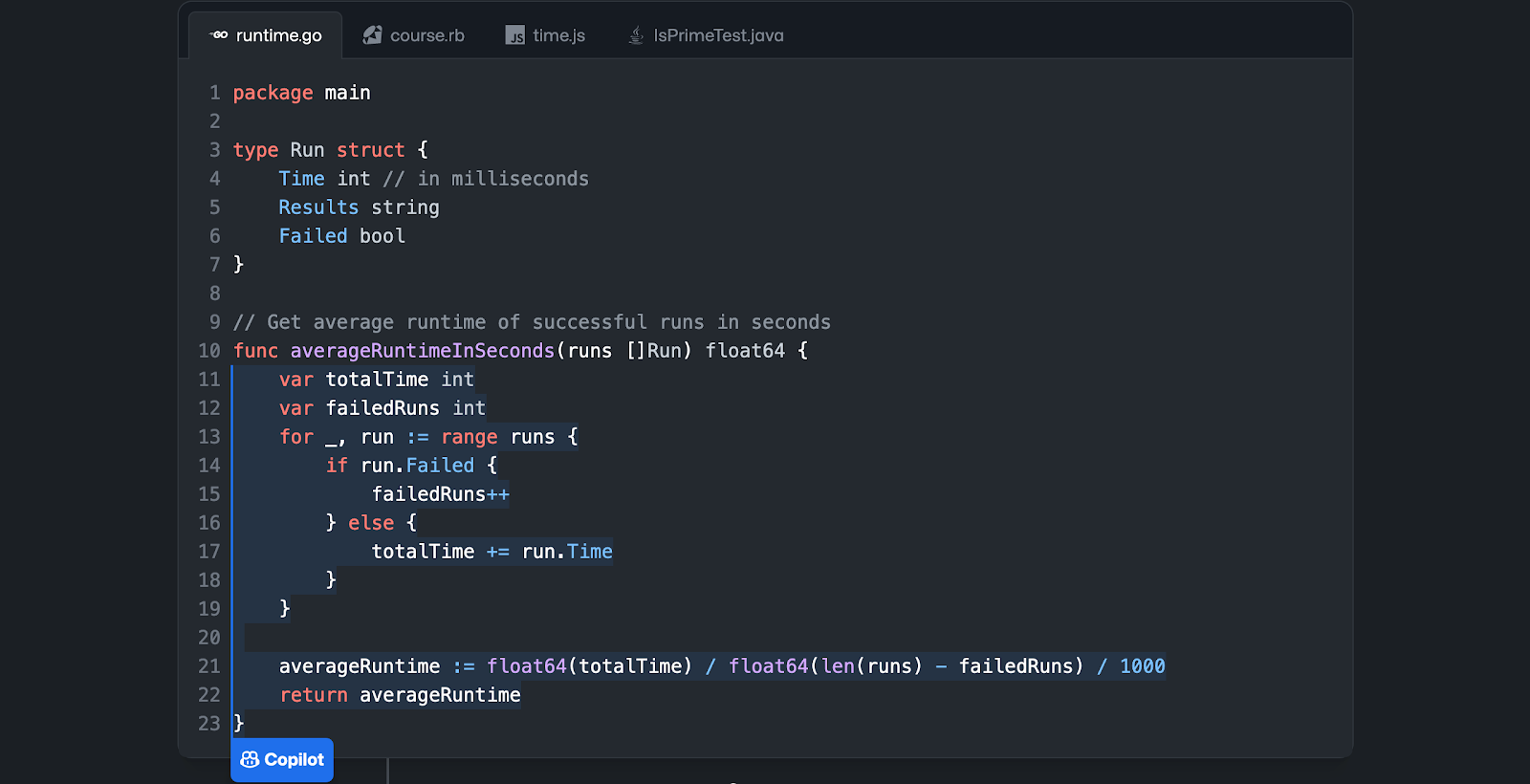
Task: Click the 'package' keyword on line 1
Action: [x=273, y=93]
